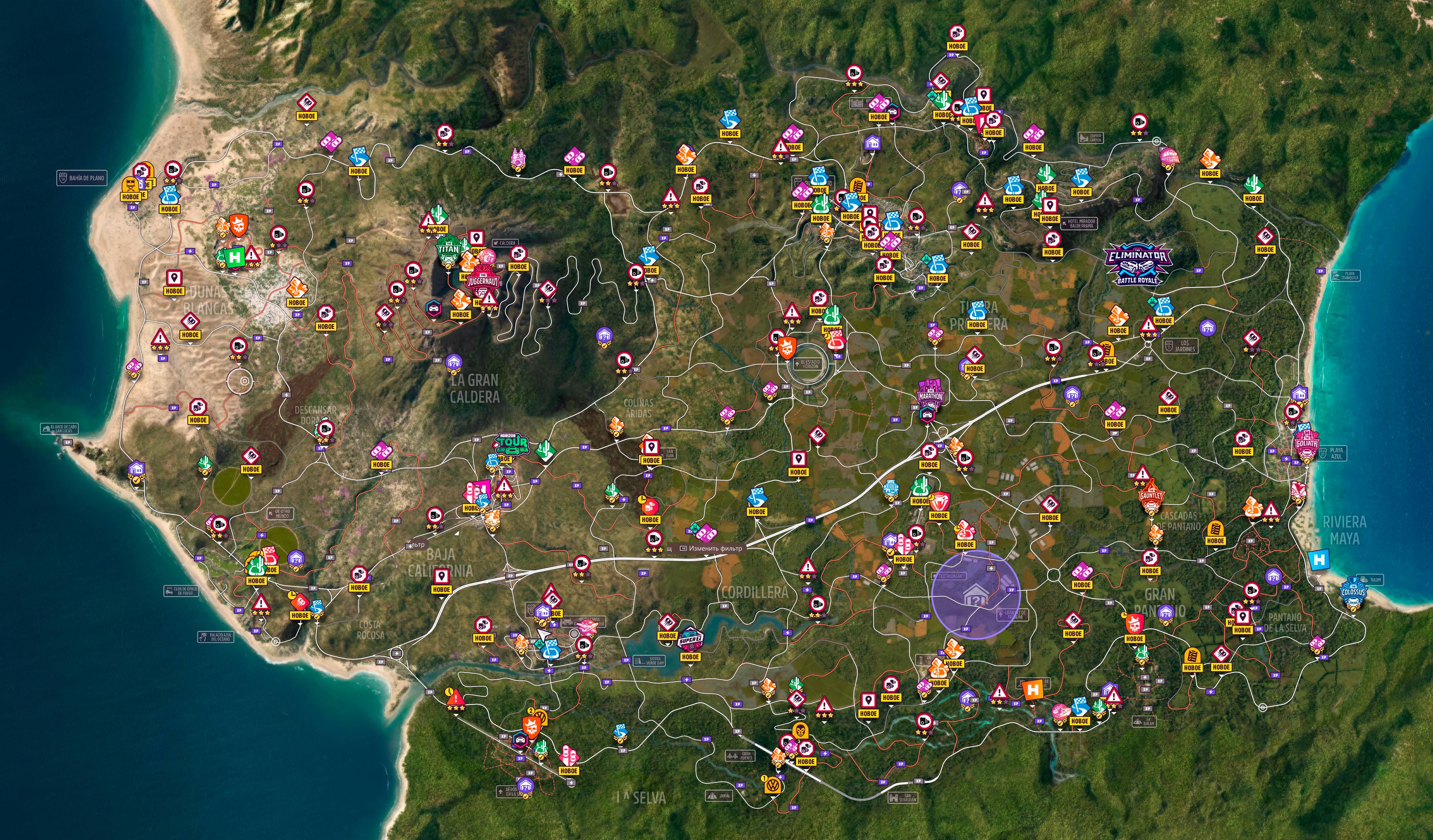
Task: Select the Playa Azul label
Action: [1332, 453]
